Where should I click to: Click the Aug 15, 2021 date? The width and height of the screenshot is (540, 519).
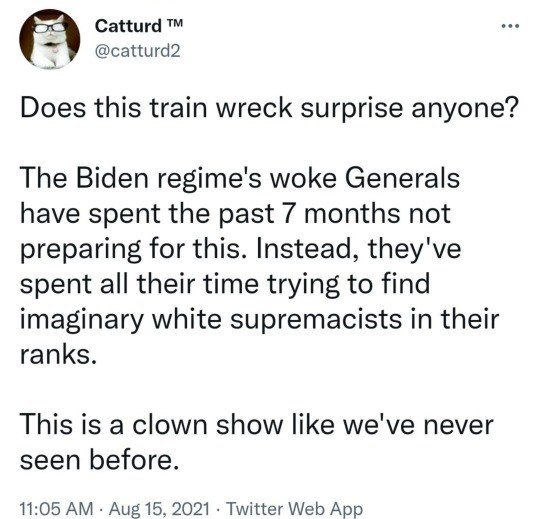159,508
